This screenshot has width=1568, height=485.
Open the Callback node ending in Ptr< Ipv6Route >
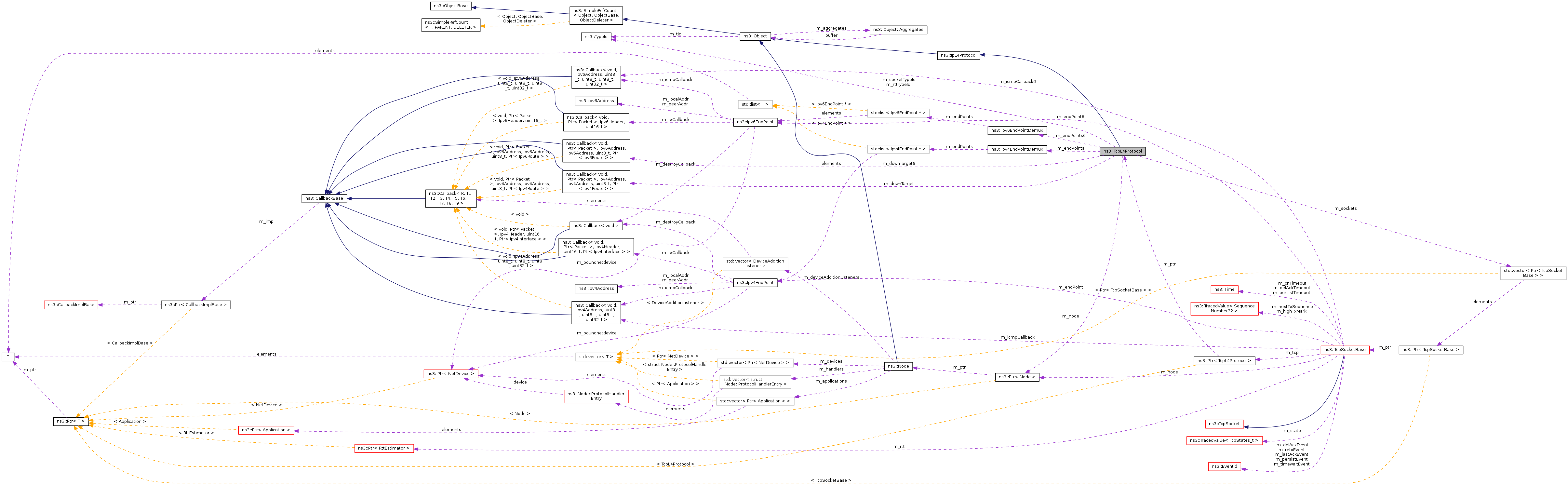(596, 151)
